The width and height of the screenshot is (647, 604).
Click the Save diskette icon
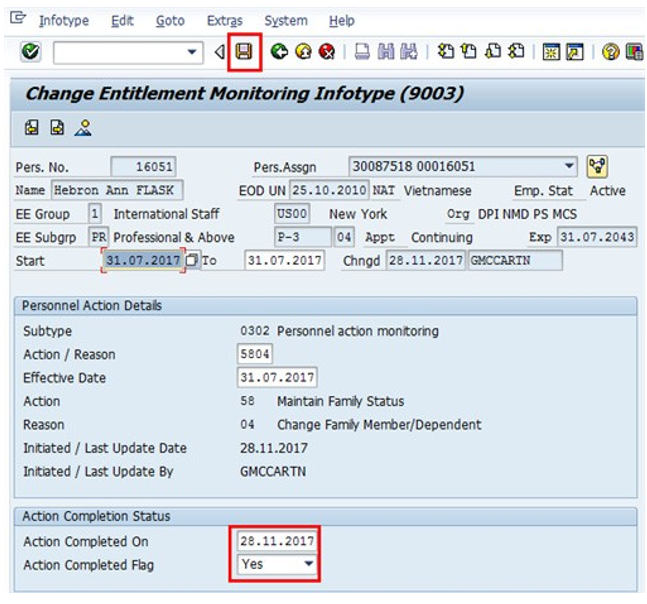click(x=244, y=52)
